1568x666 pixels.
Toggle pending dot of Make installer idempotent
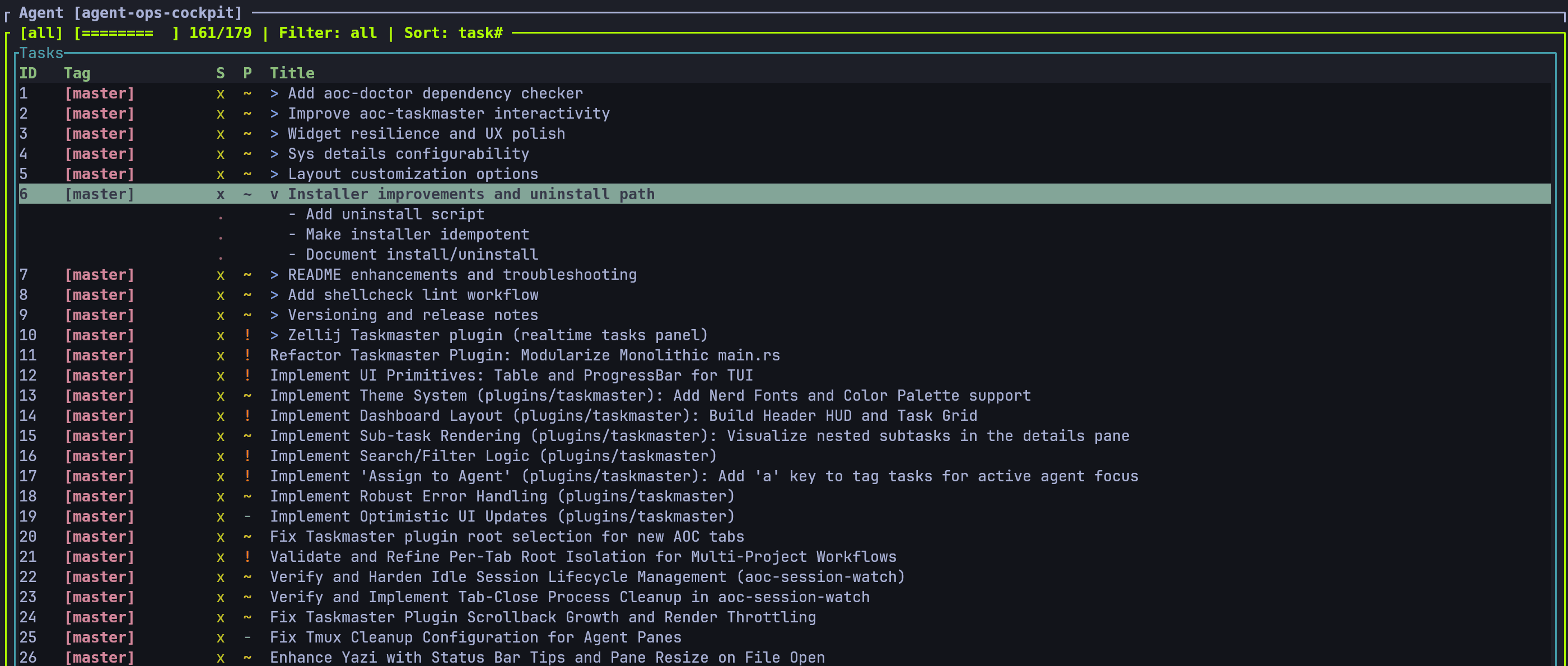220,237
